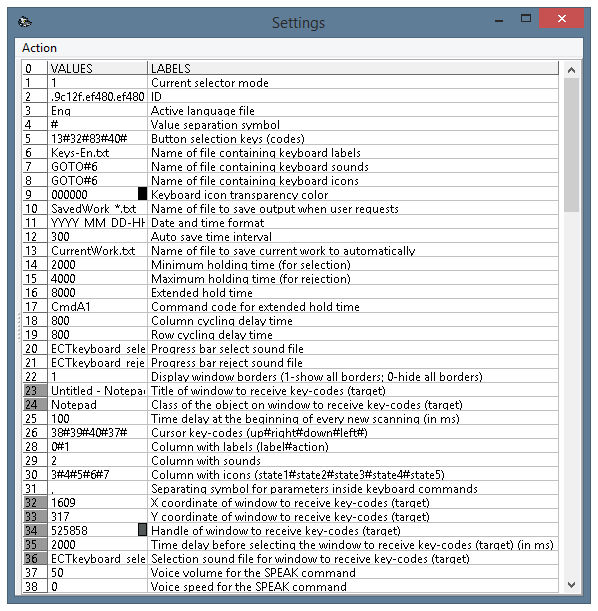The width and height of the screenshot is (598, 611).
Task: Click the '#' separation symbol value
Action: pyautogui.click(x=97, y=125)
